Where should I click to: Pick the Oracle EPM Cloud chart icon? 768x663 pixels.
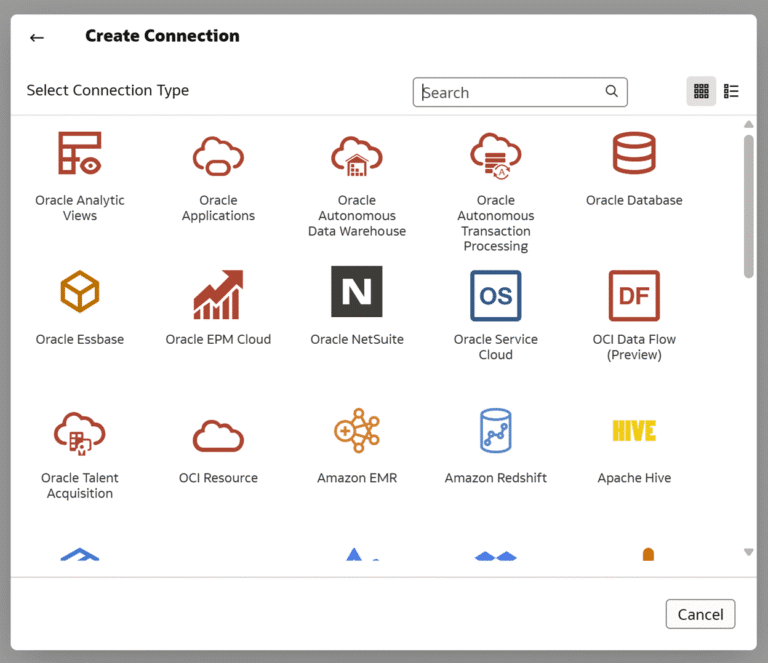click(218, 294)
